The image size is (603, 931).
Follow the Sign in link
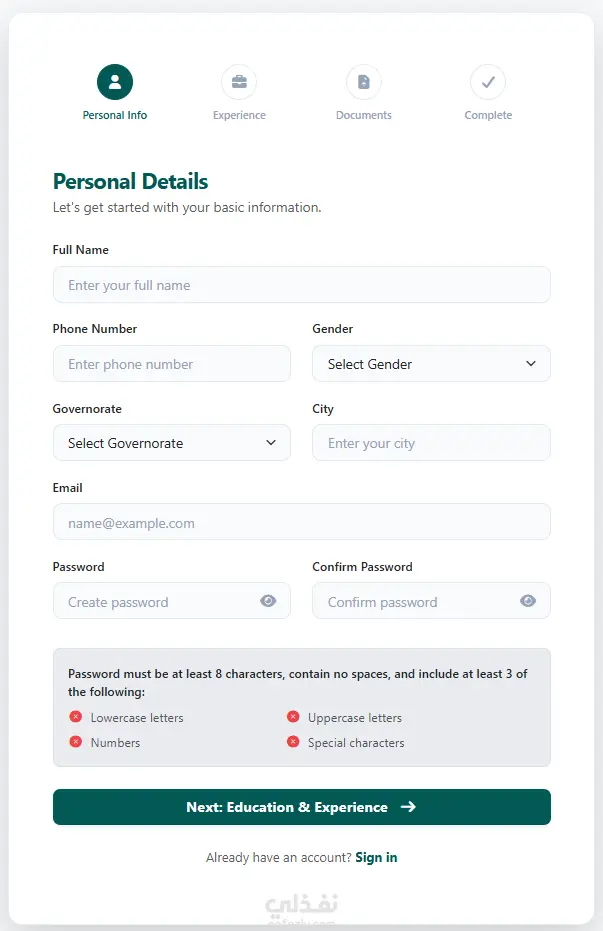click(x=376, y=857)
